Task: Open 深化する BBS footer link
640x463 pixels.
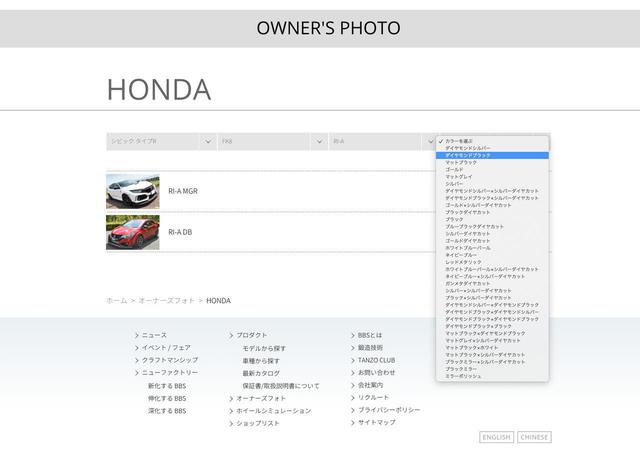Action: tap(167, 411)
